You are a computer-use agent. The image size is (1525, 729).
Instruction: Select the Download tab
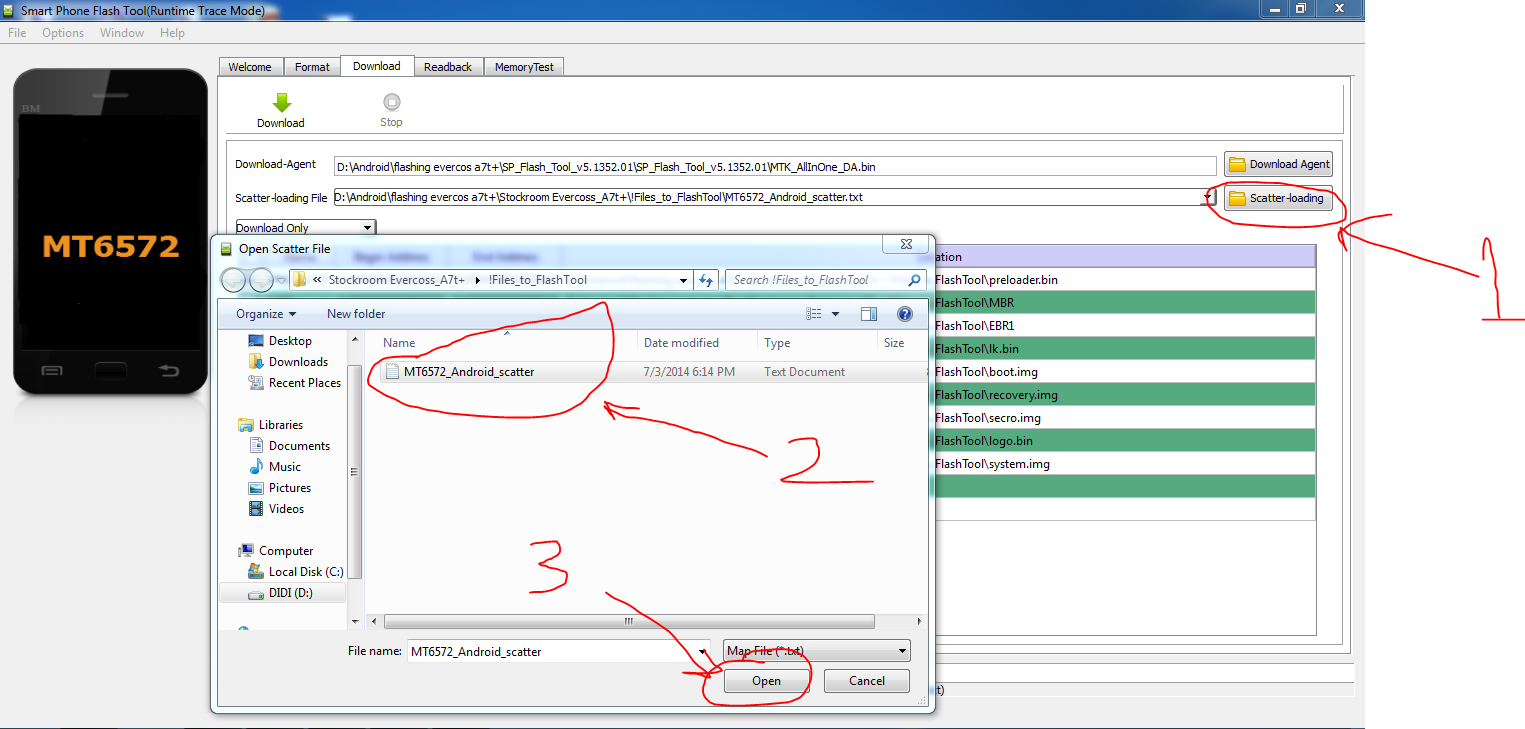coord(377,66)
